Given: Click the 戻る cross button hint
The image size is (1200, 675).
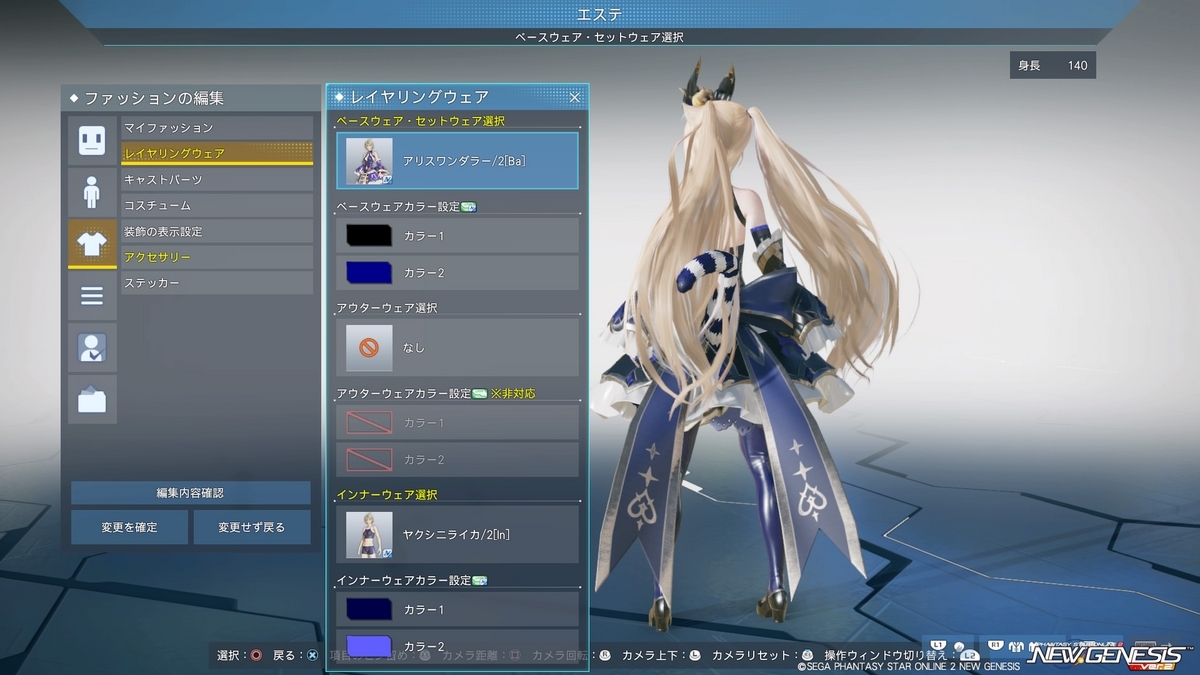Looking at the screenshot, I should [295, 655].
